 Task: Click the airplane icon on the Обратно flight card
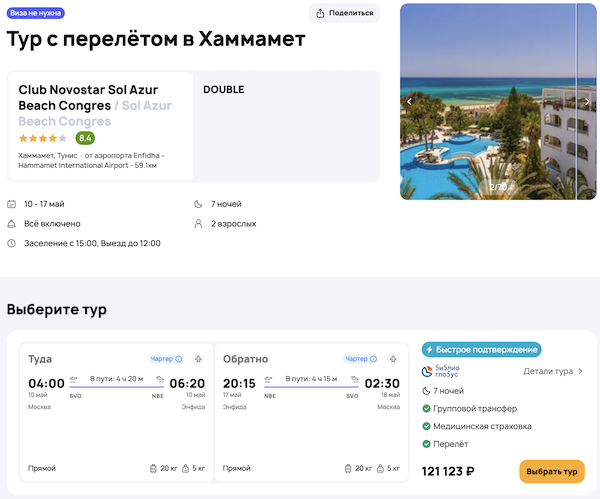coord(393,359)
